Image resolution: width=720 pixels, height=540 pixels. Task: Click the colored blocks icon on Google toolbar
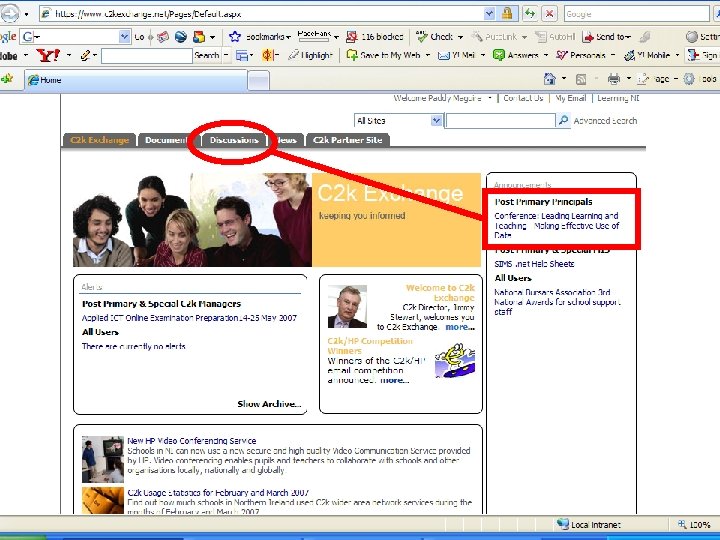tap(199, 36)
